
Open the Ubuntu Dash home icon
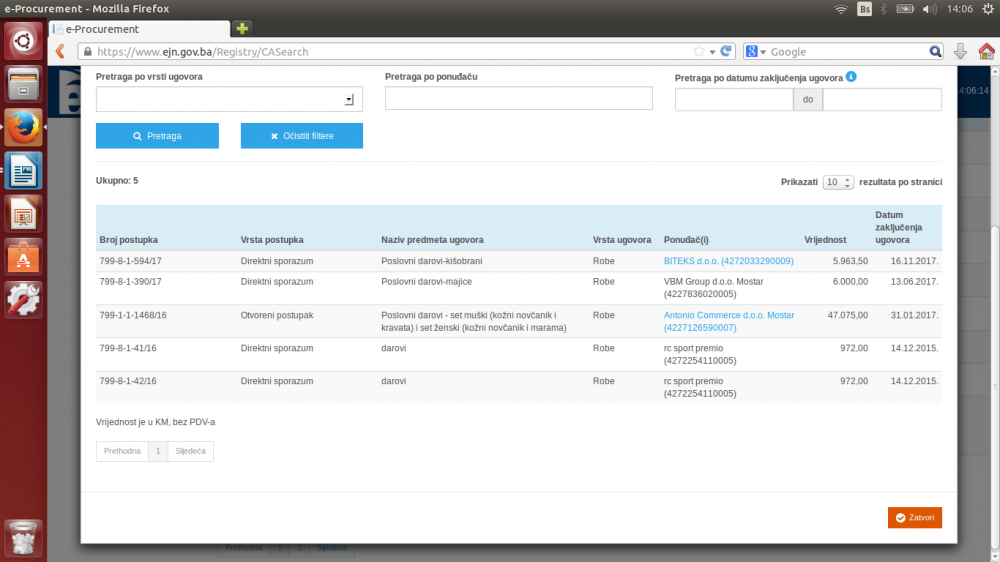pyautogui.click(x=23, y=41)
